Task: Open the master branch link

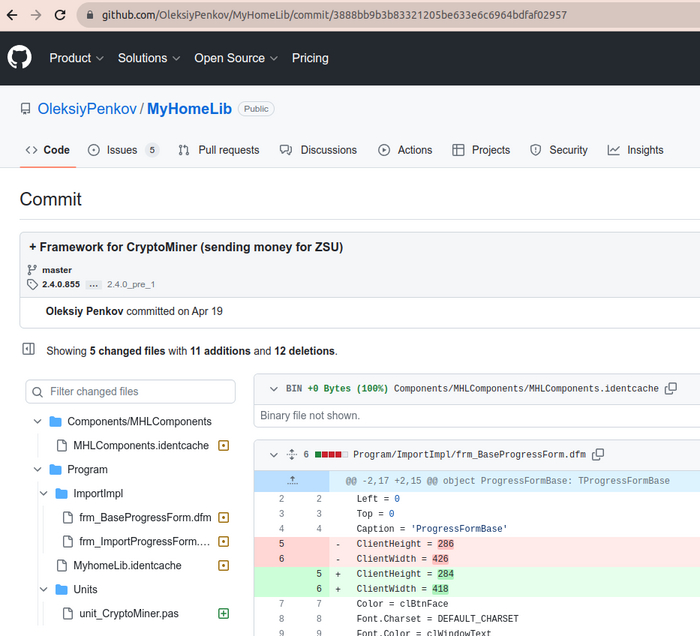Action: click(x=57, y=270)
